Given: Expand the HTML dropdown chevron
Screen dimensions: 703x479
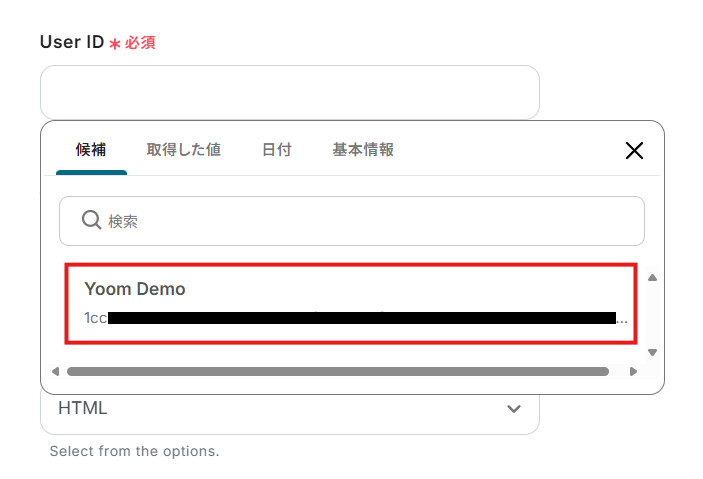Looking at the screenshot, I should [x=514, y=409].
